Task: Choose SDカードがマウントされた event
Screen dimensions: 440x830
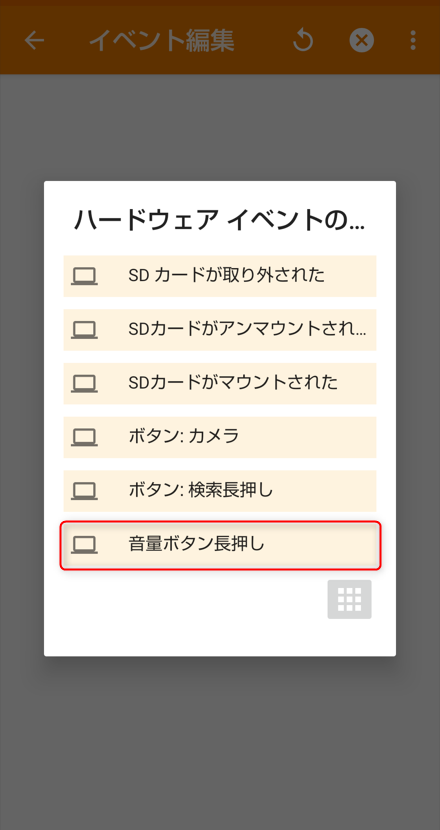Action: click(220, 383)
